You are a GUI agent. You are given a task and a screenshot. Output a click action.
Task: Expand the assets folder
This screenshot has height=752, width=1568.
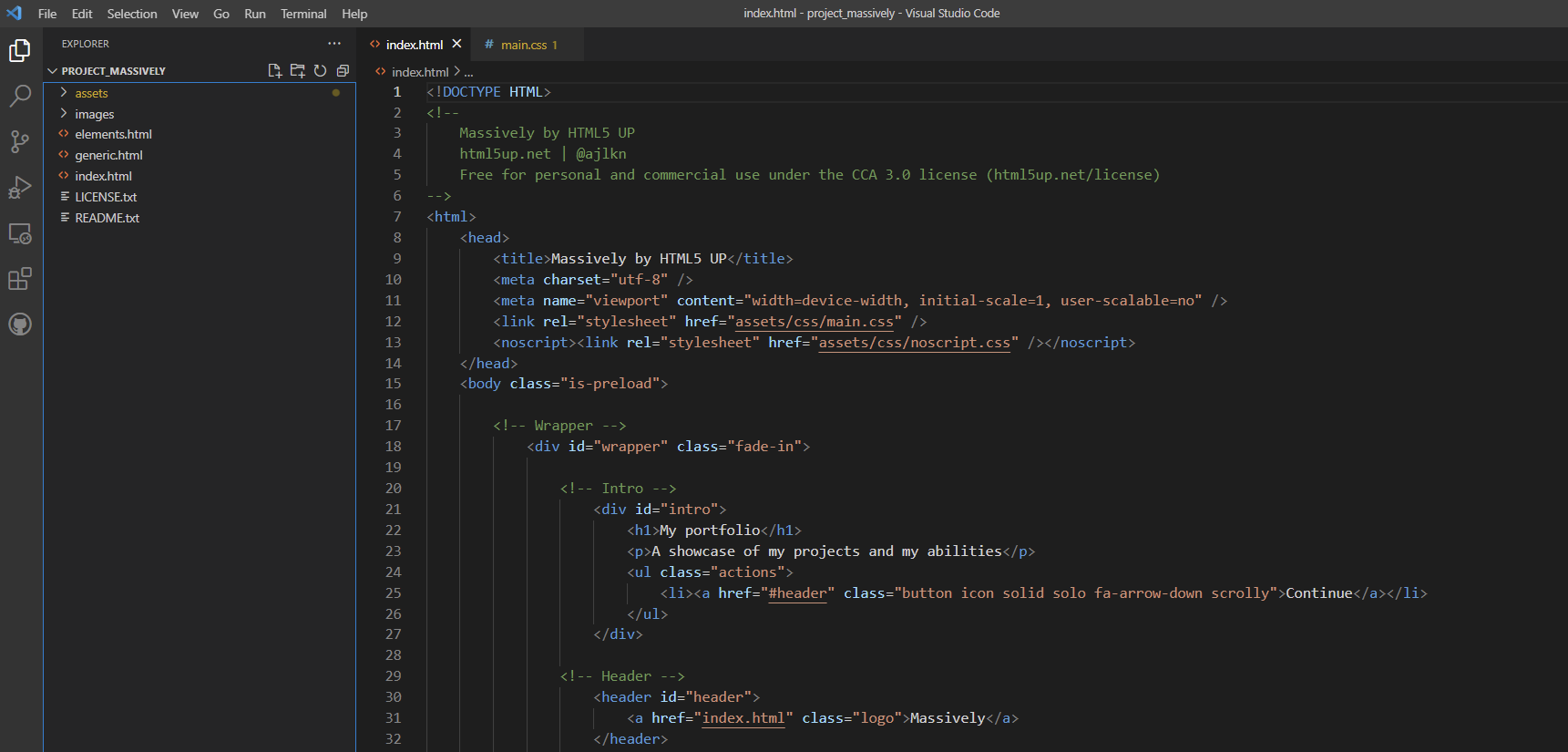pyautogui.click(x=91, y=93)
